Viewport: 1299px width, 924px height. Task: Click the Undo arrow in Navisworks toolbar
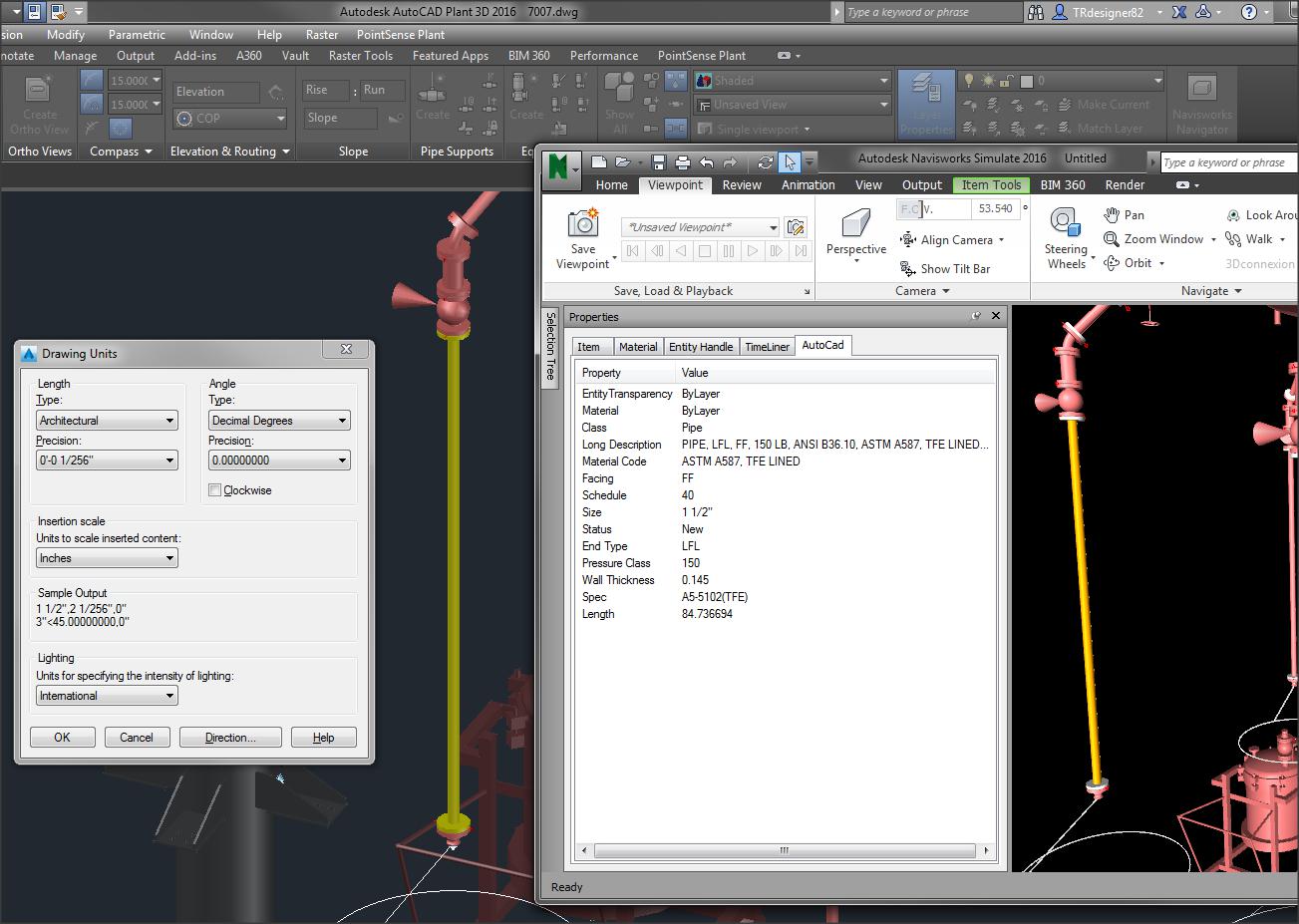(706, 162)
